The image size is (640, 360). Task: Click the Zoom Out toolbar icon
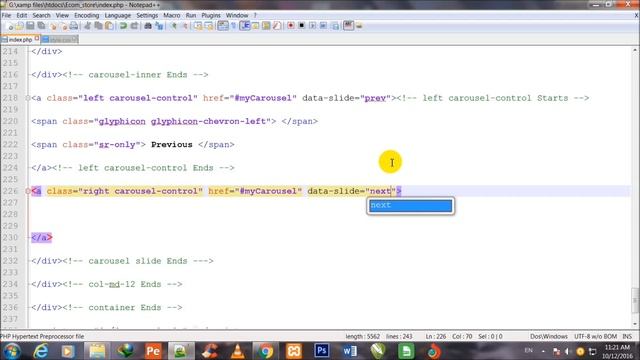(x=185, y=26)
